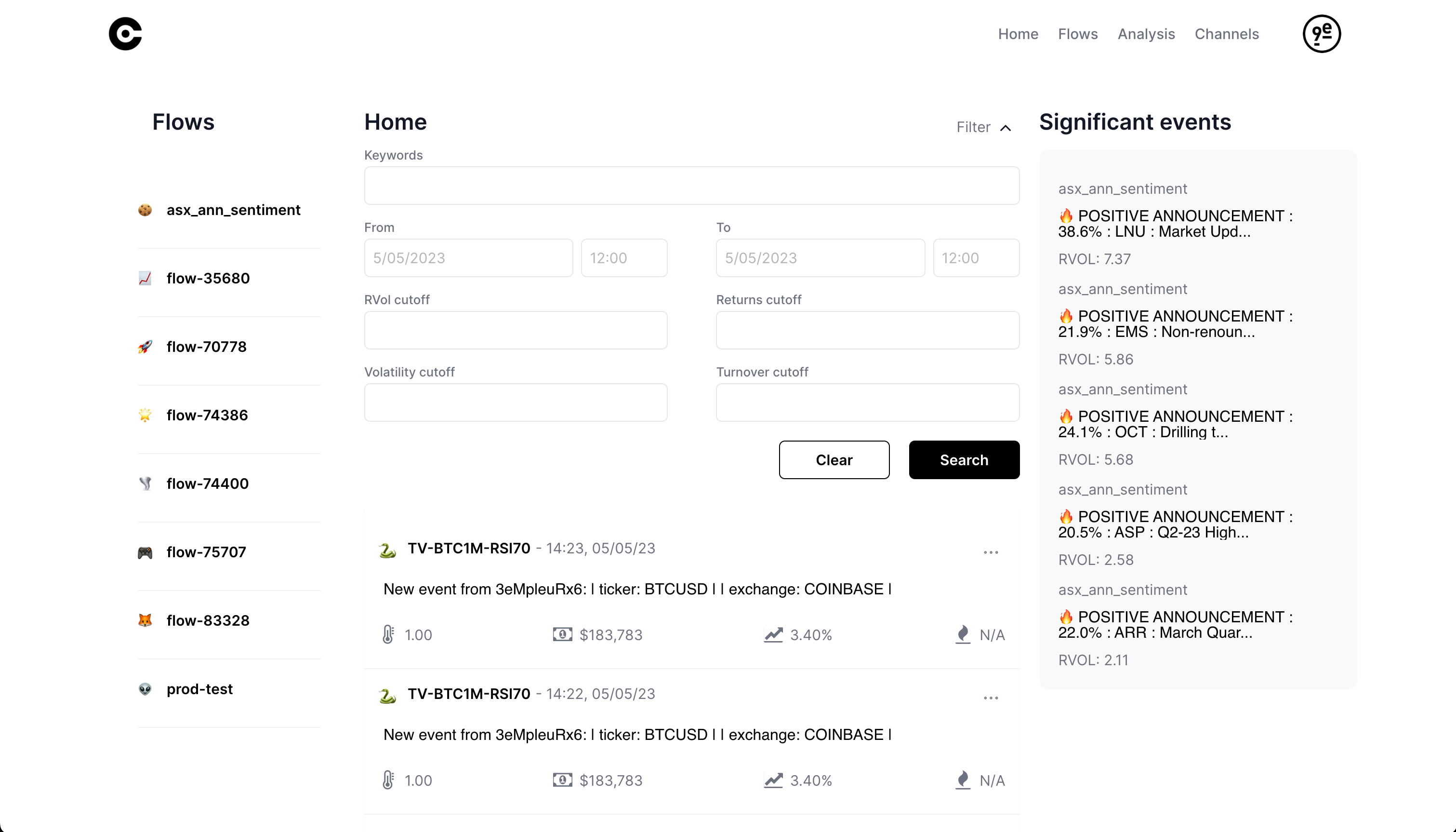Image resolution: width=1456 pixels, height=832 pixels.
Task: Select the RVol cutoff input field
Action: point(515,329)
